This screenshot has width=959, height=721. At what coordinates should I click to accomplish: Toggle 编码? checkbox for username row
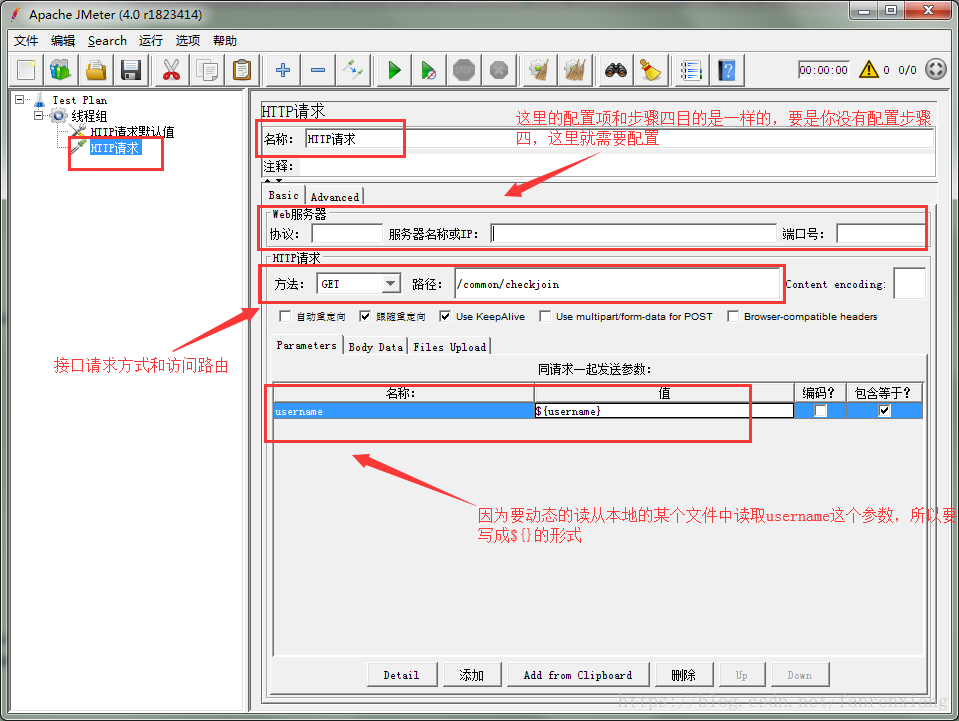pos(820,411)
